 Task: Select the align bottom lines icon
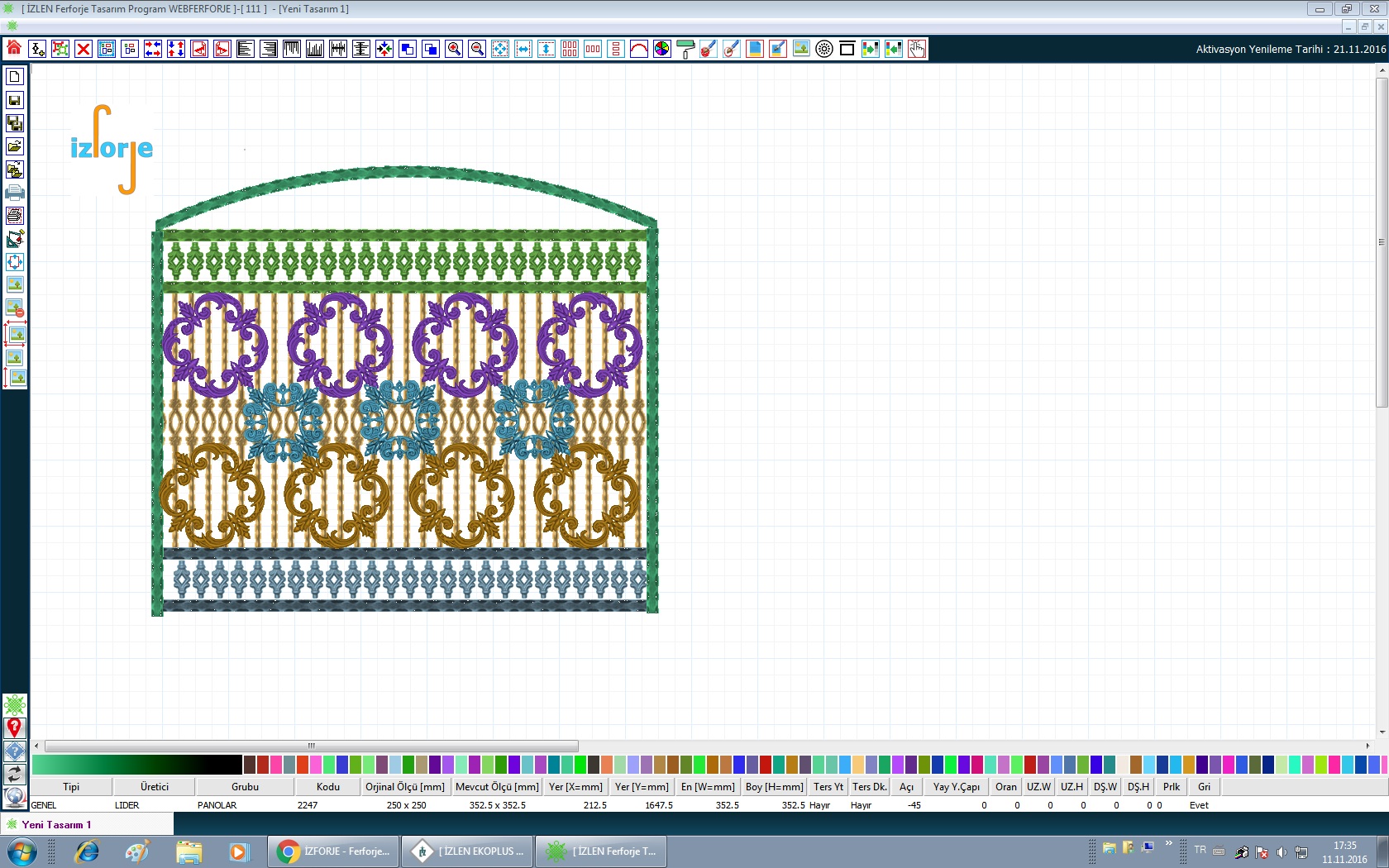tap(315, 49)
